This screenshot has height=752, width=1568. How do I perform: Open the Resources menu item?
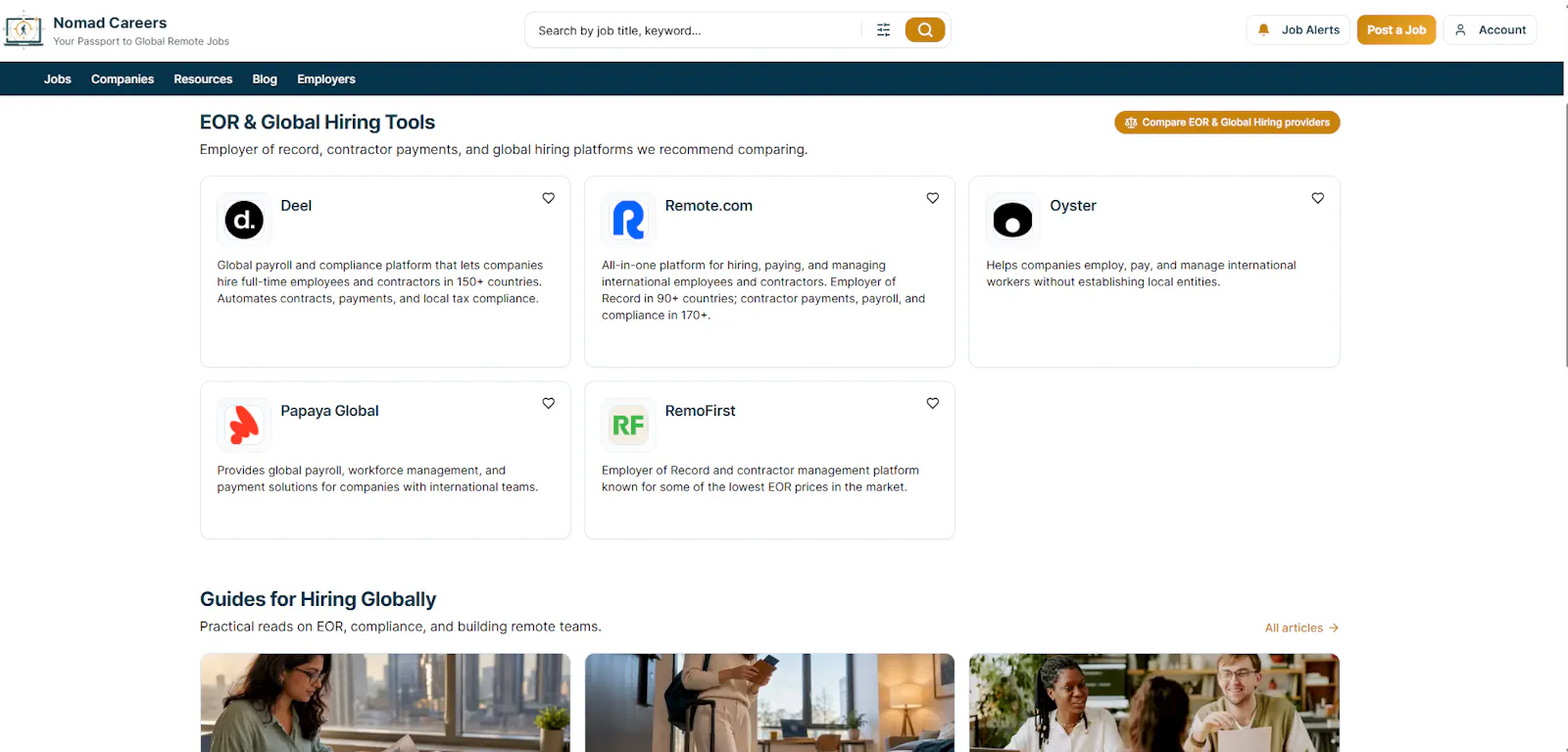203,79
